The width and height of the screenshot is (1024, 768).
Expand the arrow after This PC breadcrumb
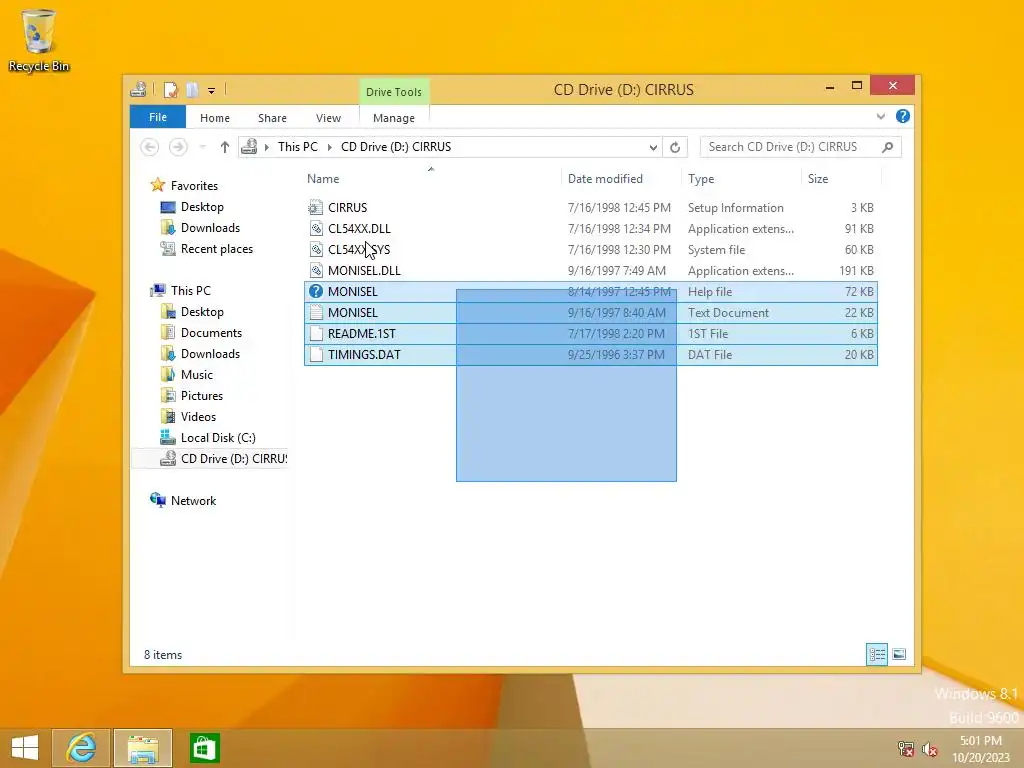click(x=329, y=147)
